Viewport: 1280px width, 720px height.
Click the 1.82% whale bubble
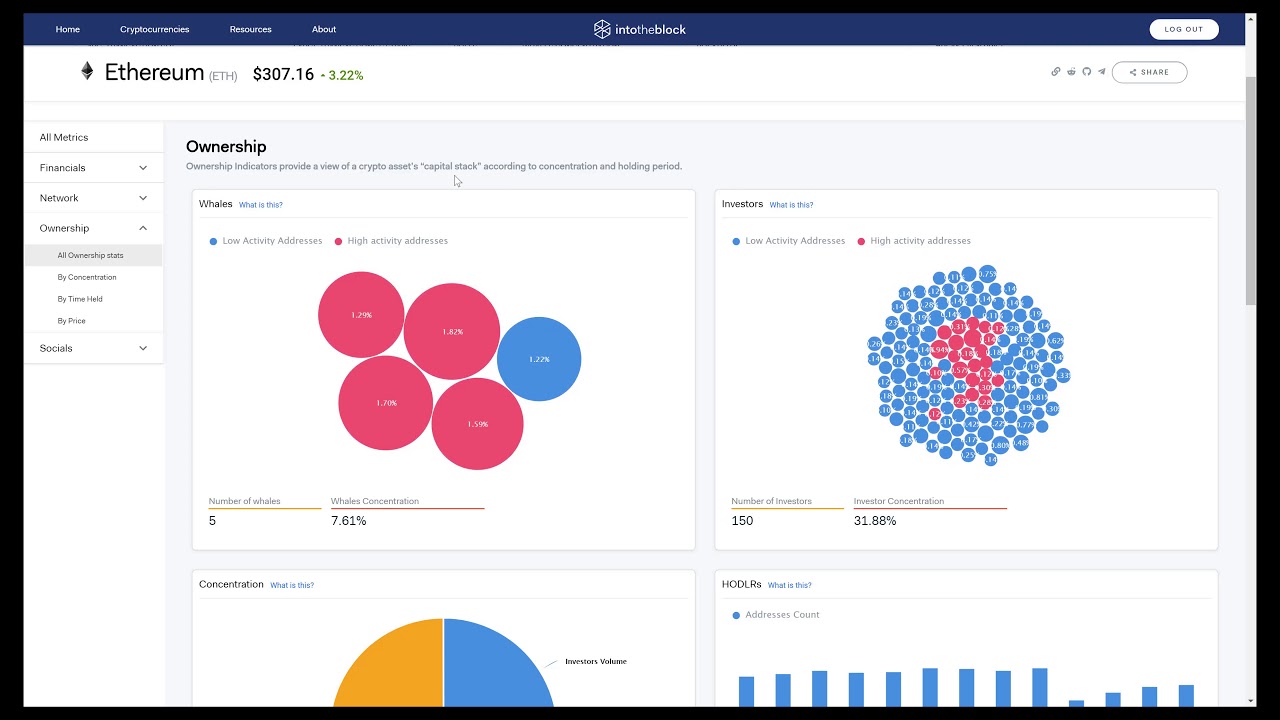click(x=452, y=331)
